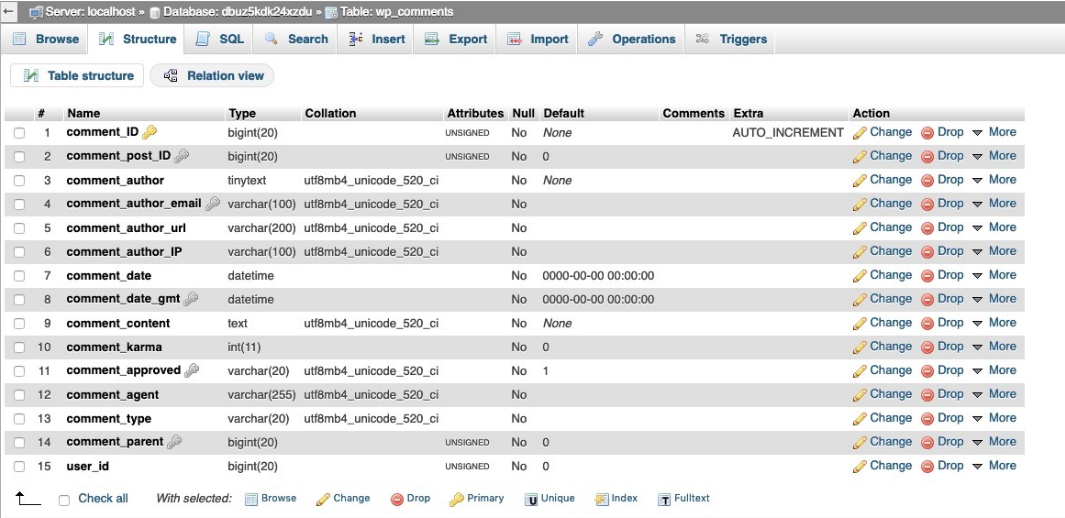Click Drop link in With selected bar
1065x518 pixels.
(x=410, y=499)
